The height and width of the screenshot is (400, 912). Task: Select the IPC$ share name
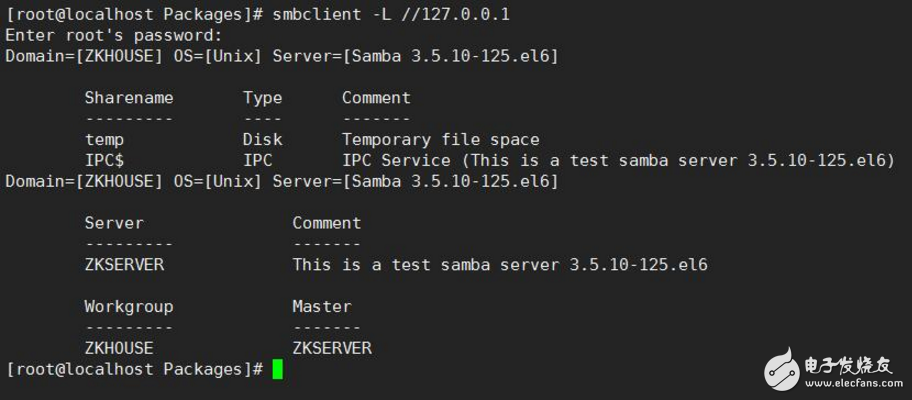tap(104, 160)
